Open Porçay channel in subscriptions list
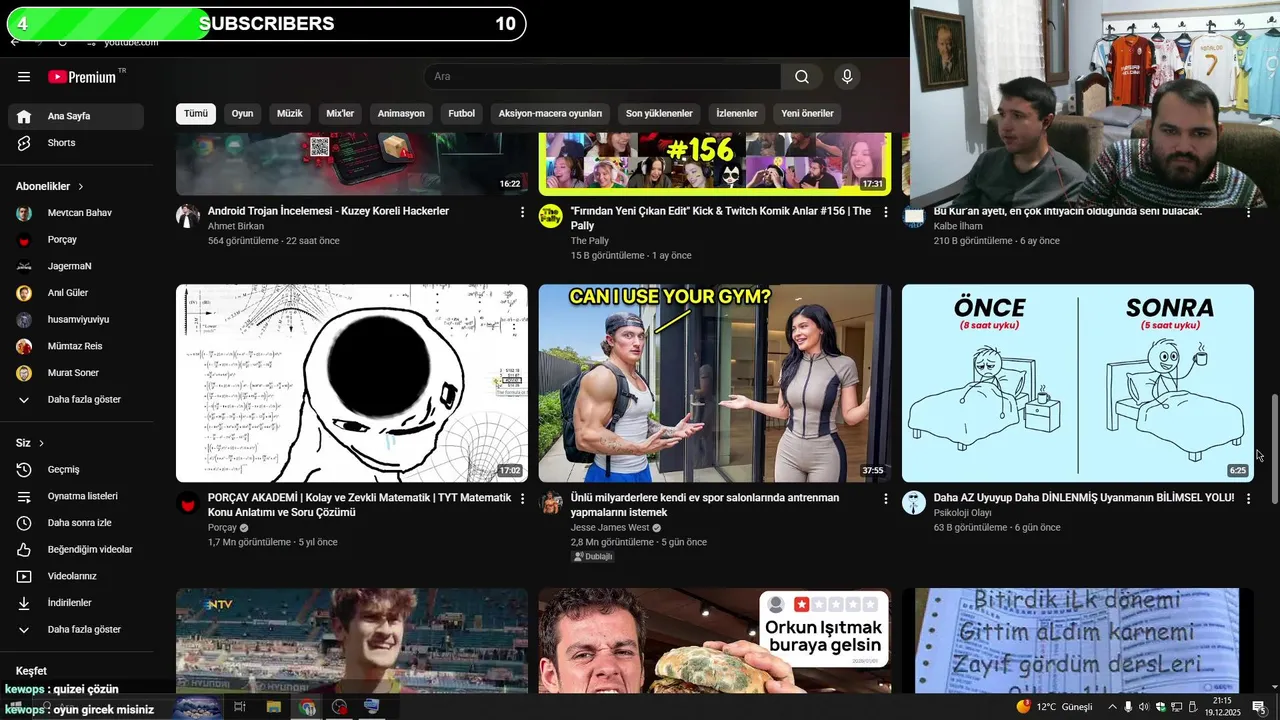1280x720 pixels. [x=76, y=240]
